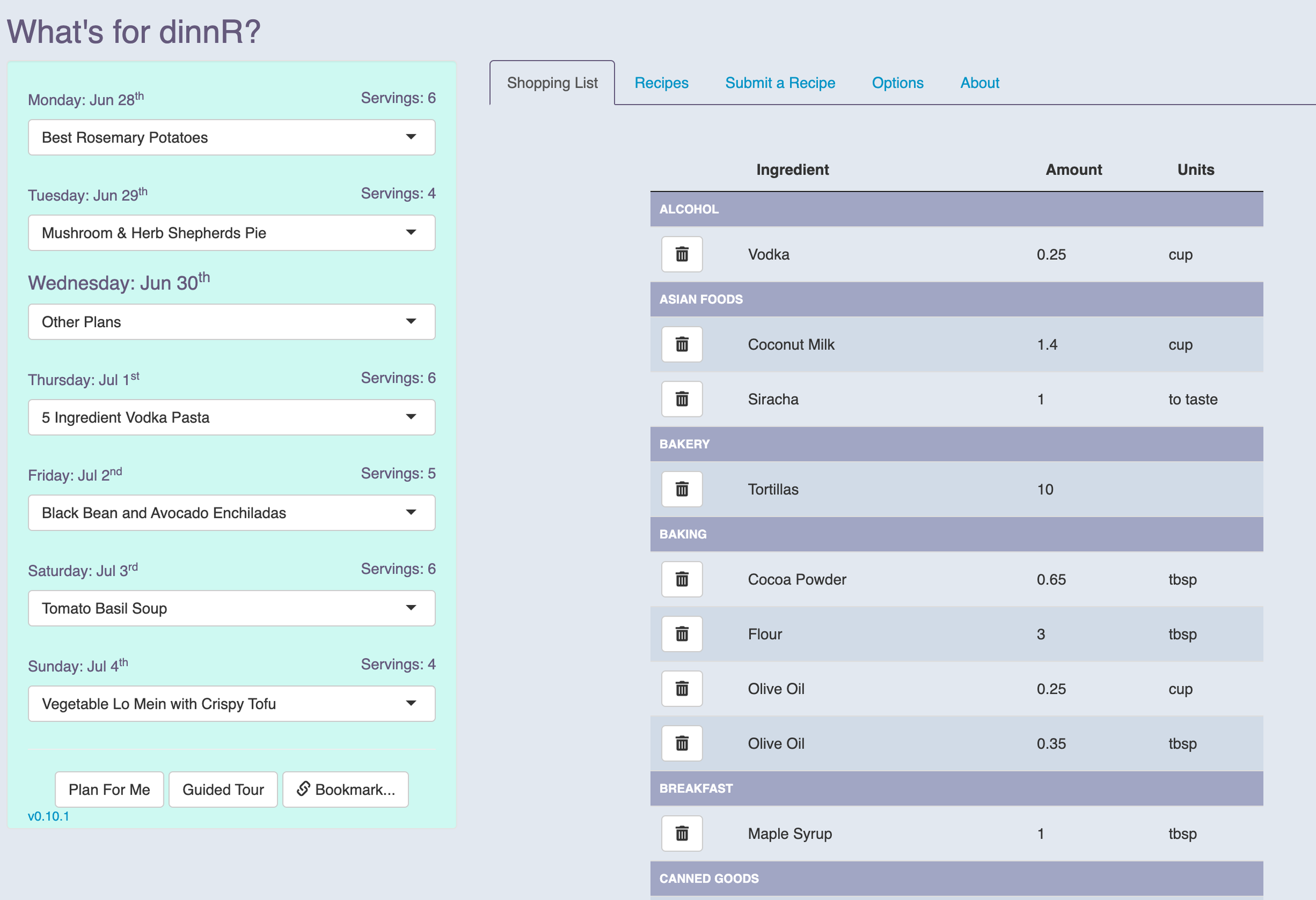Viewport: 1316px width, 900px height.
Task: Remove Tortillas from the Bakery section
Action: (x=682, y=489)
